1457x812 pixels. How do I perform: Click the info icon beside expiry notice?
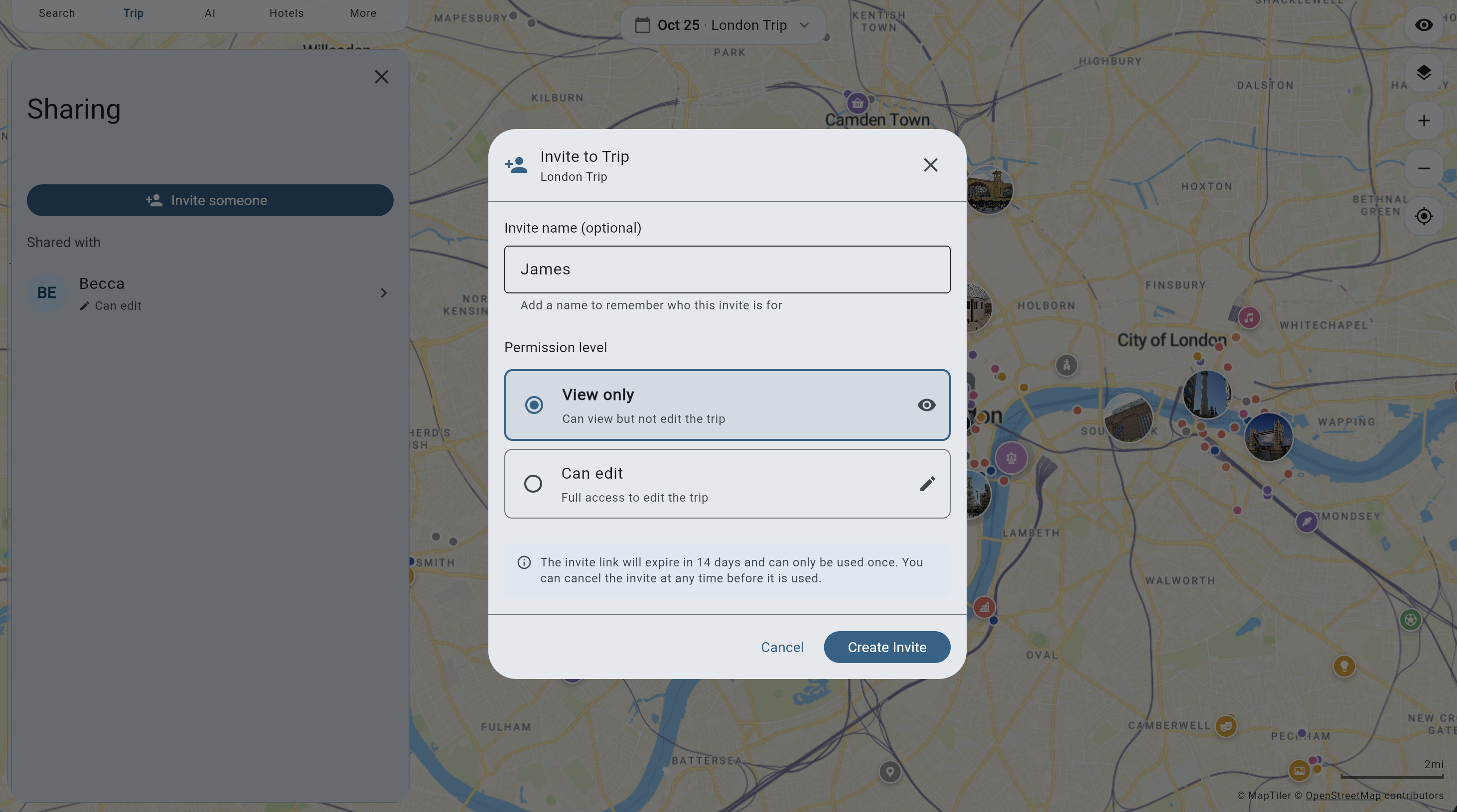[x=524, y=562]
